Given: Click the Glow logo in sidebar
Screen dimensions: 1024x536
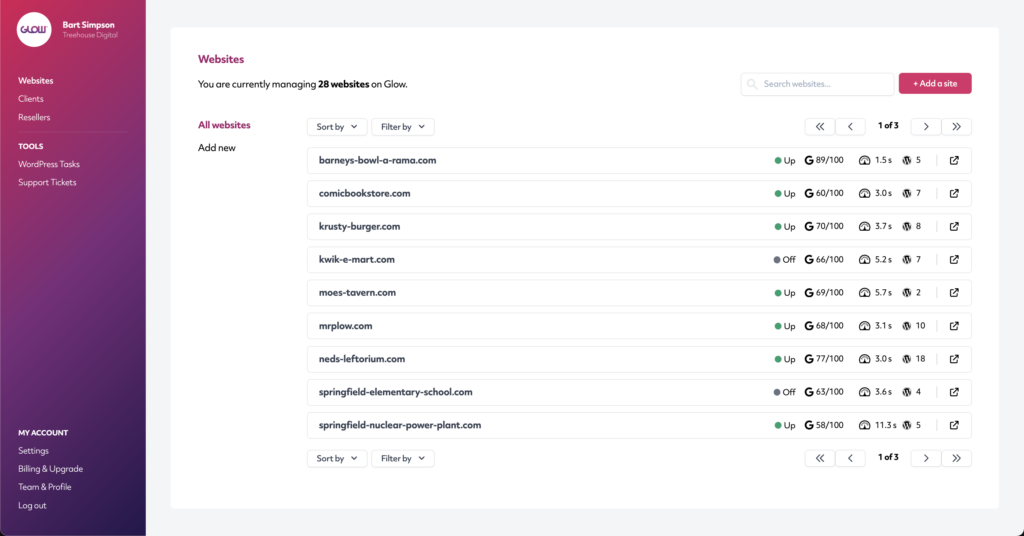Looking at the screenshot, I should [34, 29].
